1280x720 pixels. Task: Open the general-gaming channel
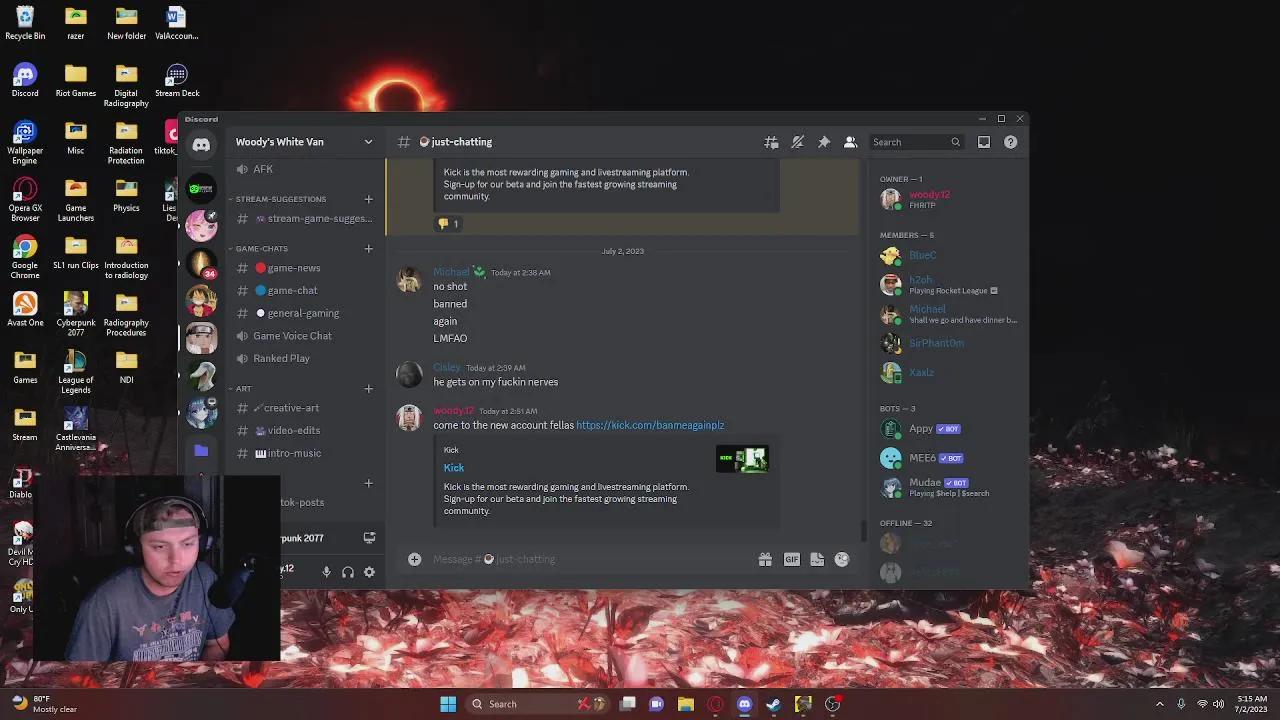304,313
